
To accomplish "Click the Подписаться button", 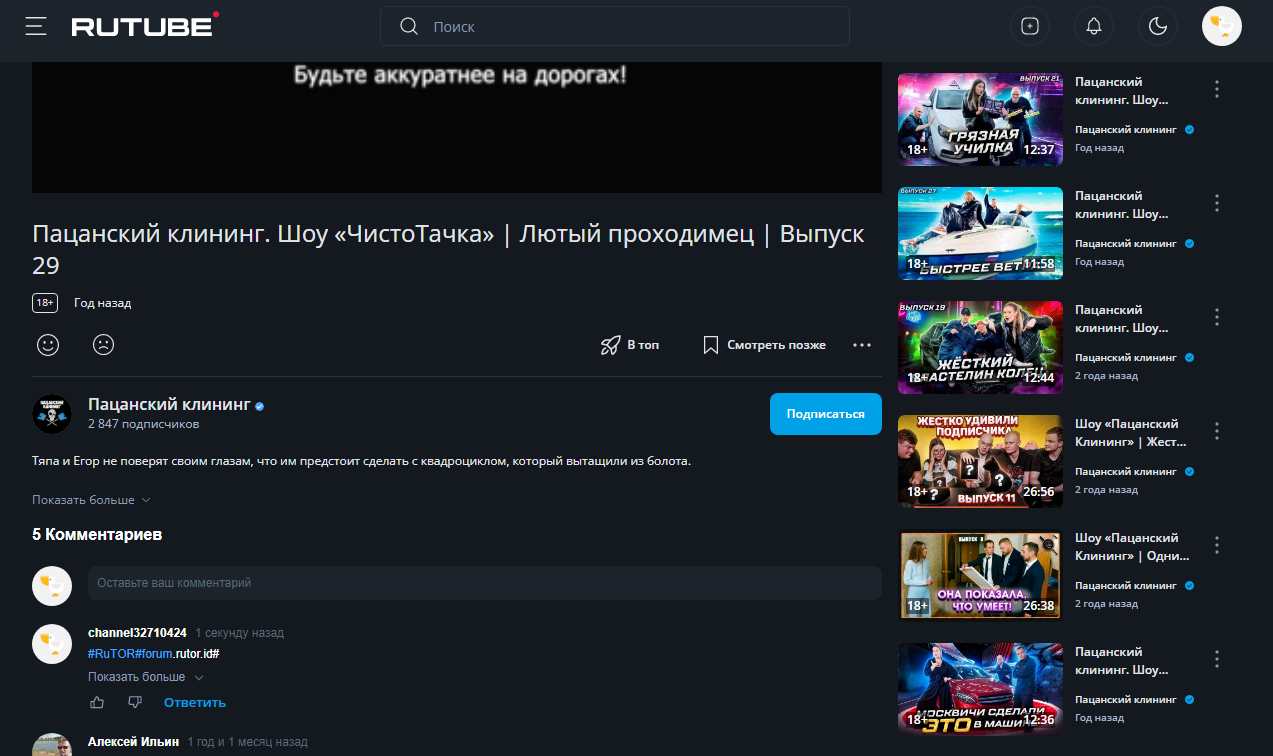I will click(825, 414).
